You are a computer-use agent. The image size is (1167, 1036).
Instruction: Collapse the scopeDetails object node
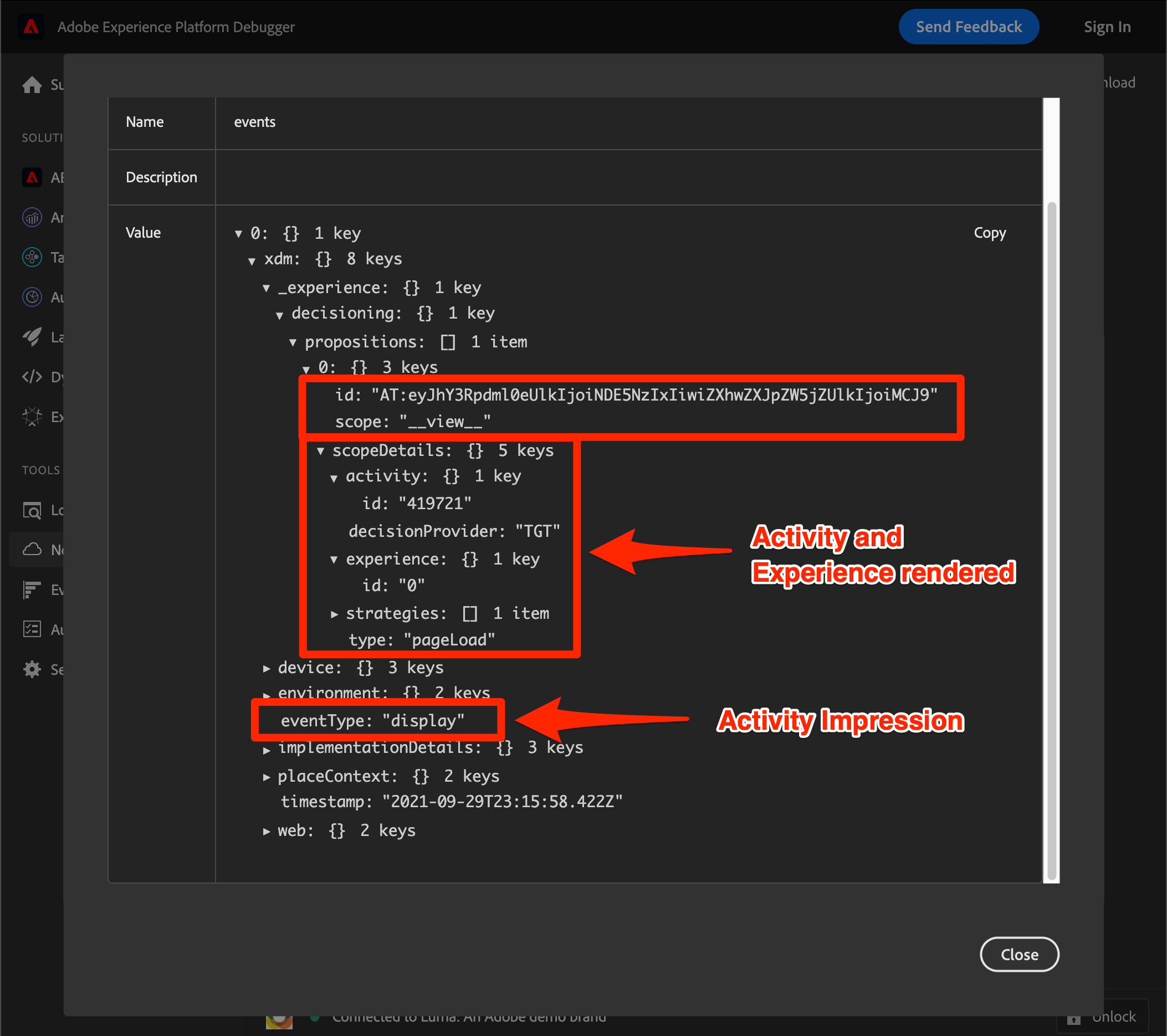pyautogui.click(x=321, y=452)
